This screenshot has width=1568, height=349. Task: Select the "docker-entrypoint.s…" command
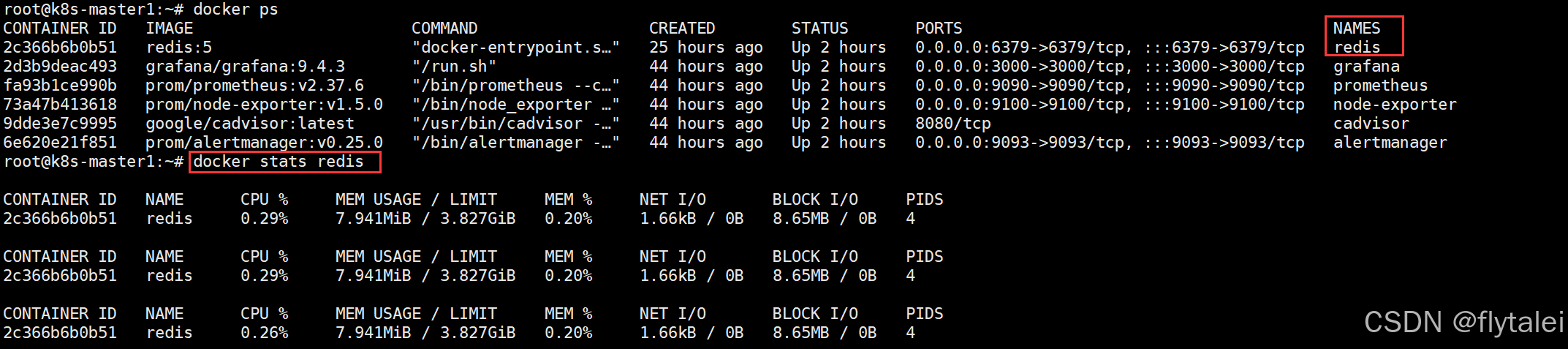click(x=516, y=48)
